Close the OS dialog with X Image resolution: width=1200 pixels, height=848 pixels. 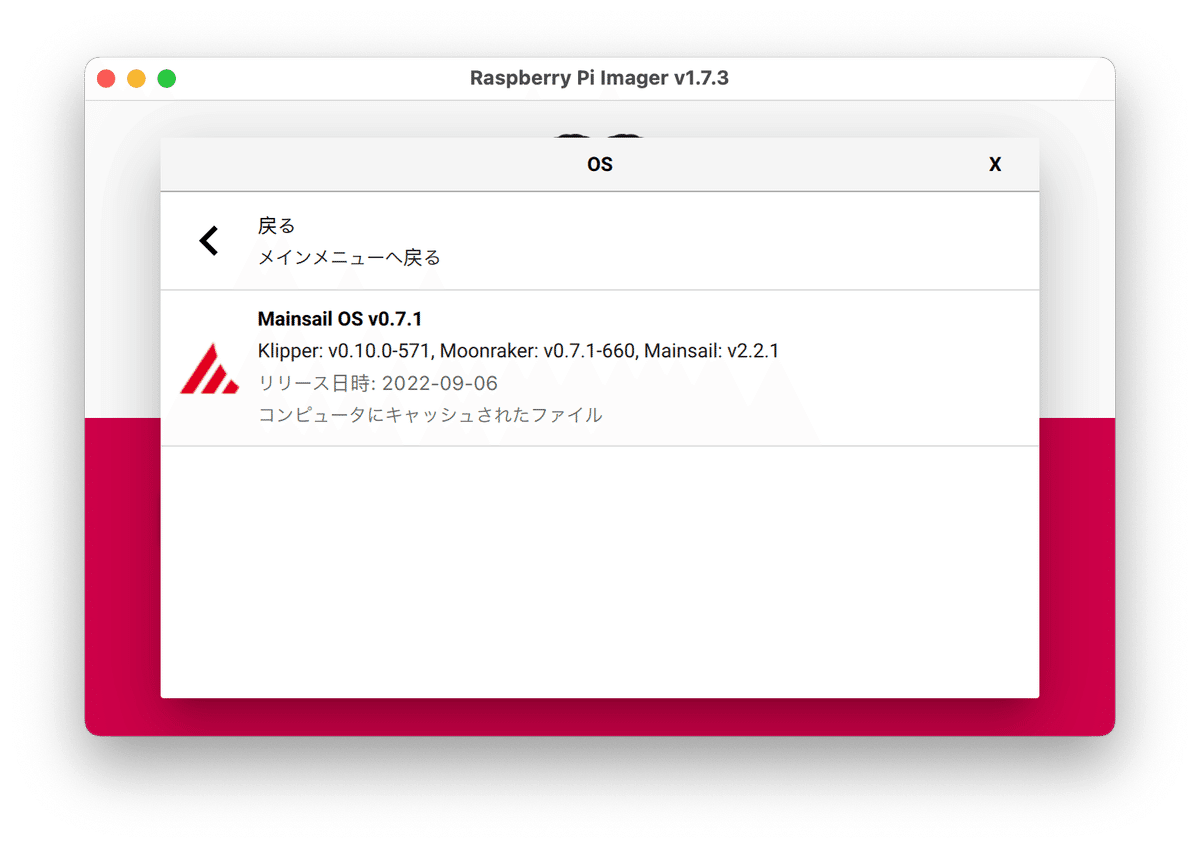point(995,165)
